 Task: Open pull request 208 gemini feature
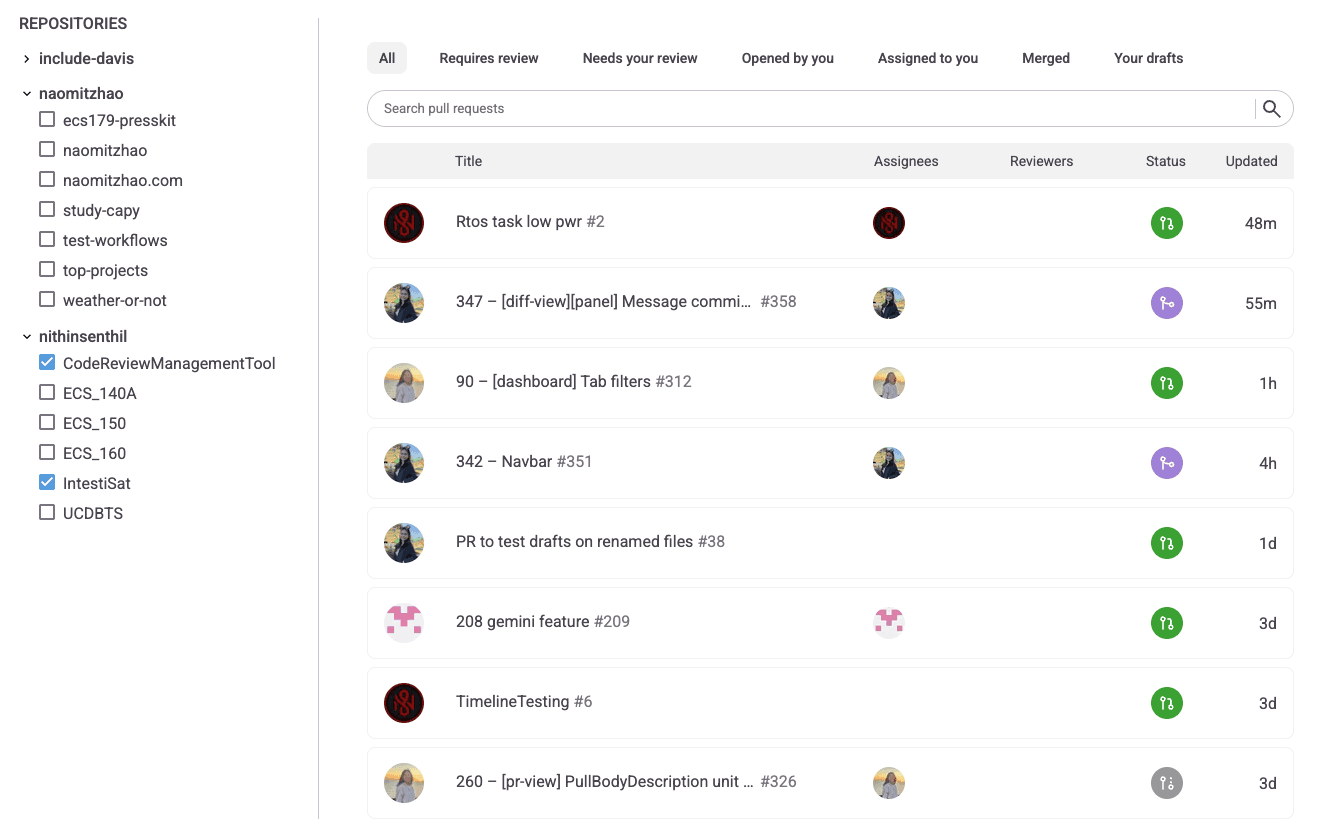tap(543, 622)
